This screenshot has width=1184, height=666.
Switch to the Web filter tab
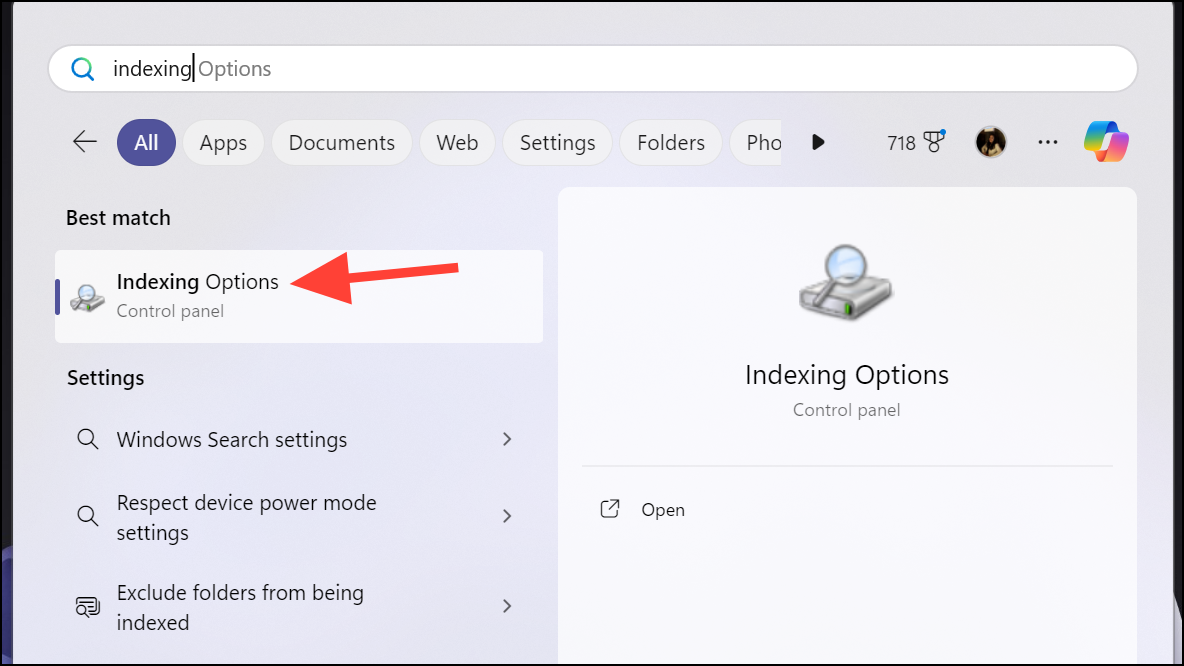pos(457,142)
